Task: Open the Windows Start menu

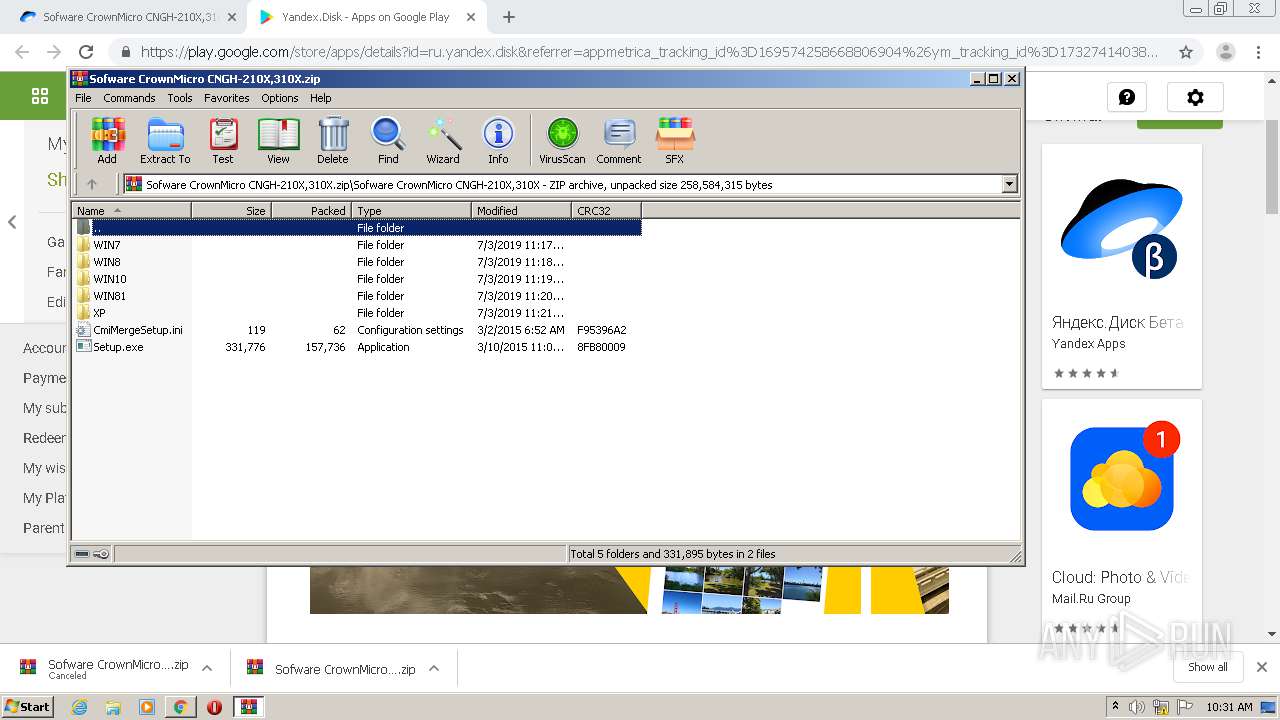Action: [x=28, y=706]
